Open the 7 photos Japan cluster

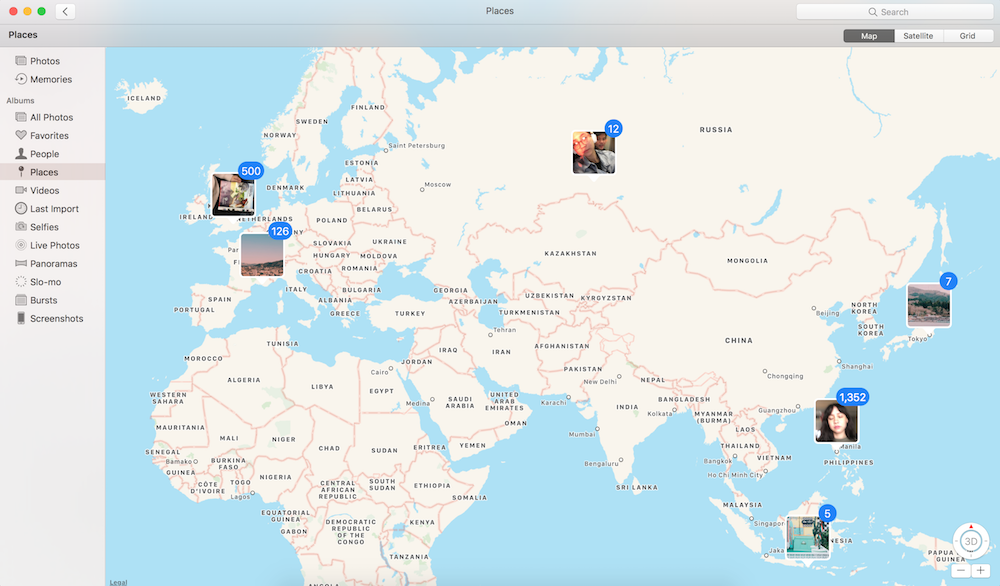[929, 305]
